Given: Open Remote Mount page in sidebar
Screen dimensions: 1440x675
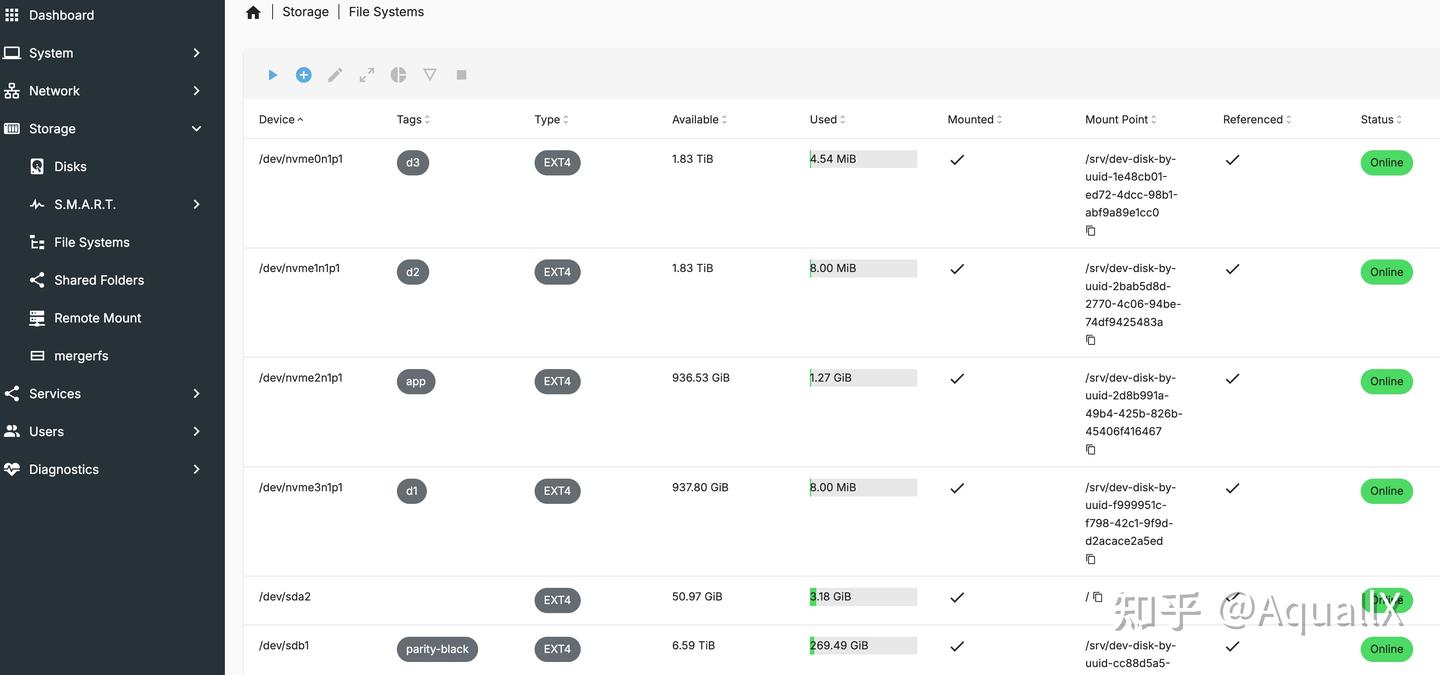Looking at the screenshot, I should 112,318.
